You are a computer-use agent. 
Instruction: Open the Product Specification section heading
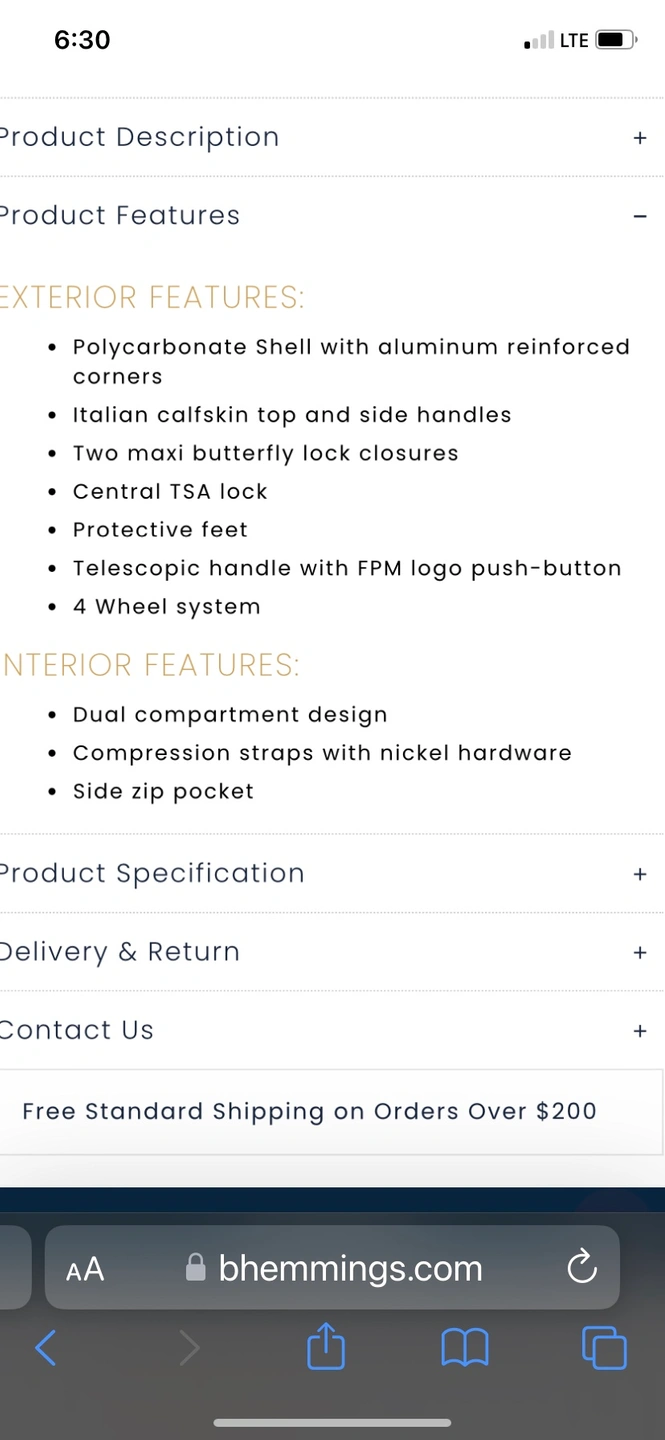click(151, 874)
